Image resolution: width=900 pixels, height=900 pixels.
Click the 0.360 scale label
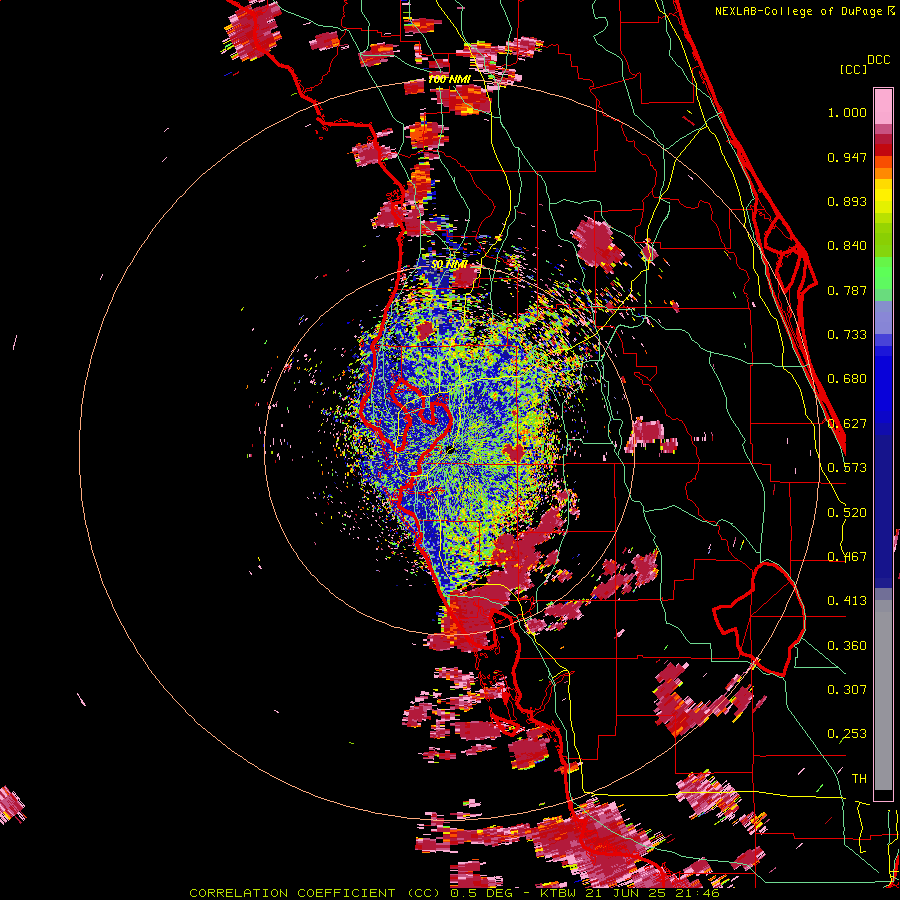tap(847, 646)
